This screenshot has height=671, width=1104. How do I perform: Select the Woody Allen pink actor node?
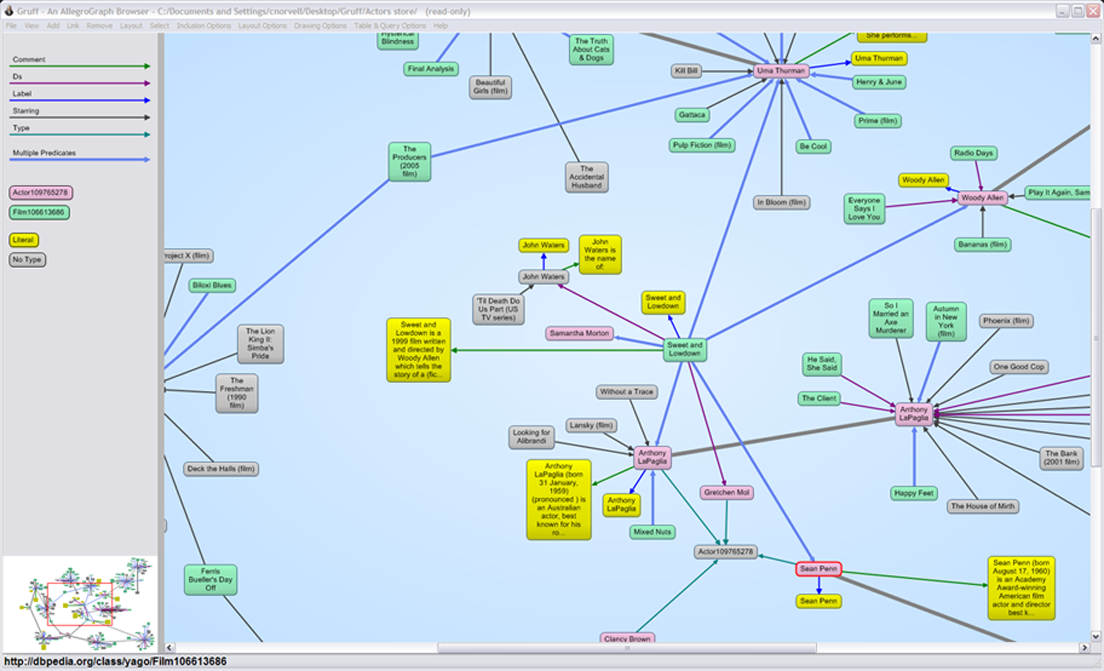click(981, 198)
